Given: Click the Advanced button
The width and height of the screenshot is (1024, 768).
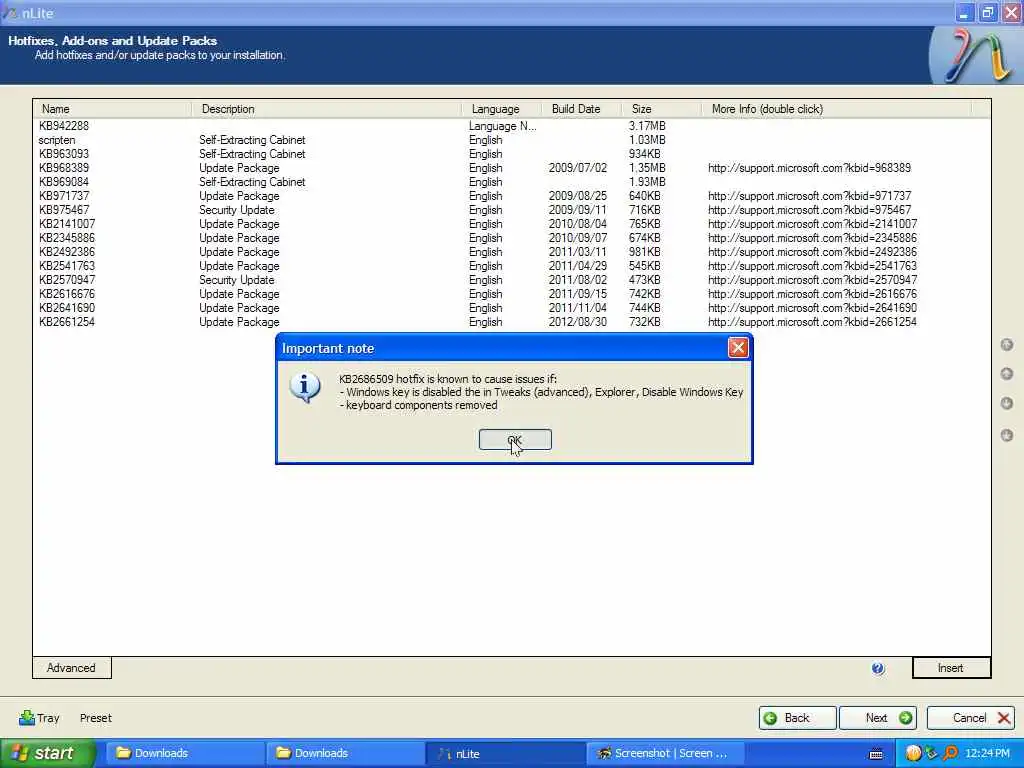Looking at the screenshot, I should point(71,668).
